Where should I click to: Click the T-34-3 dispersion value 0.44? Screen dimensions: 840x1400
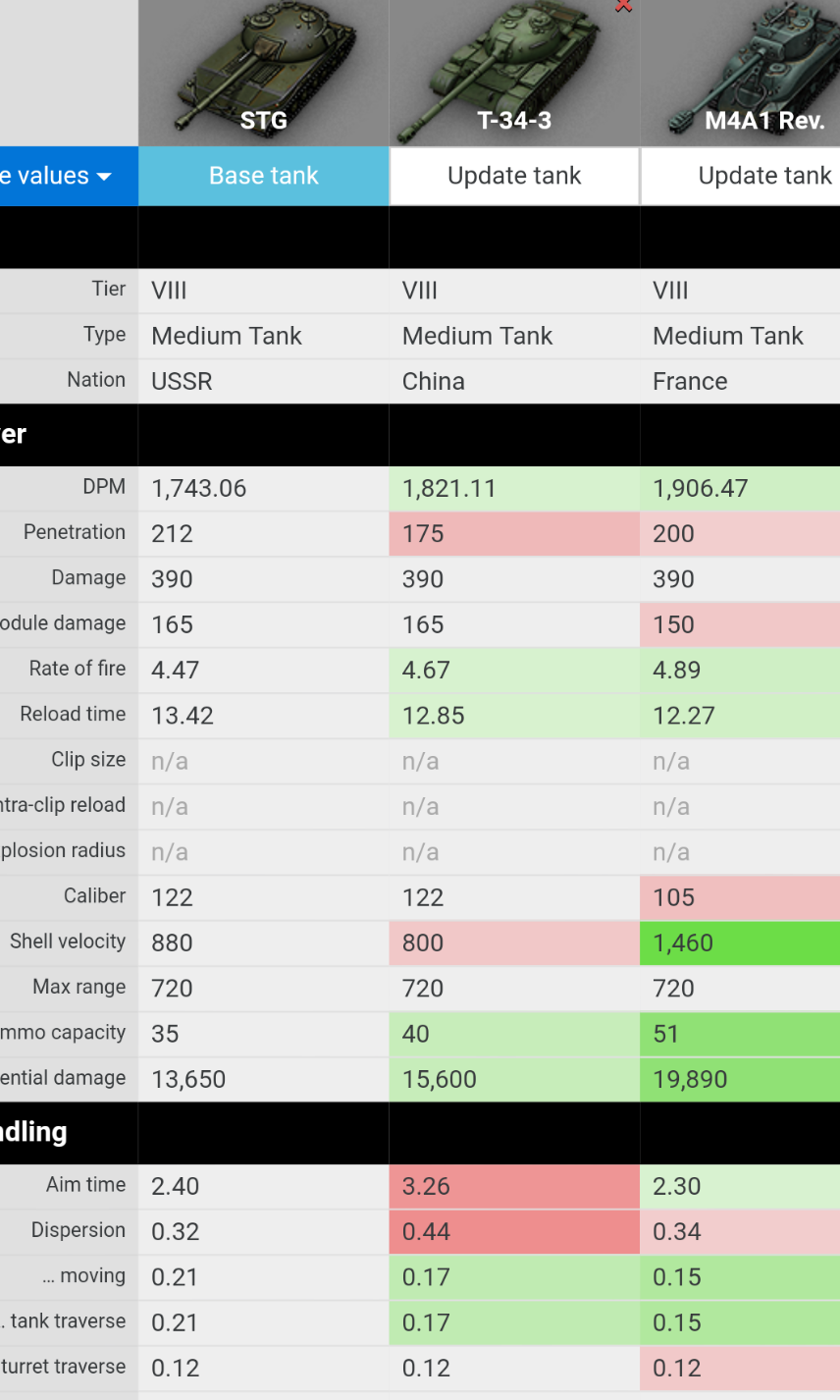click(514, 1231)
